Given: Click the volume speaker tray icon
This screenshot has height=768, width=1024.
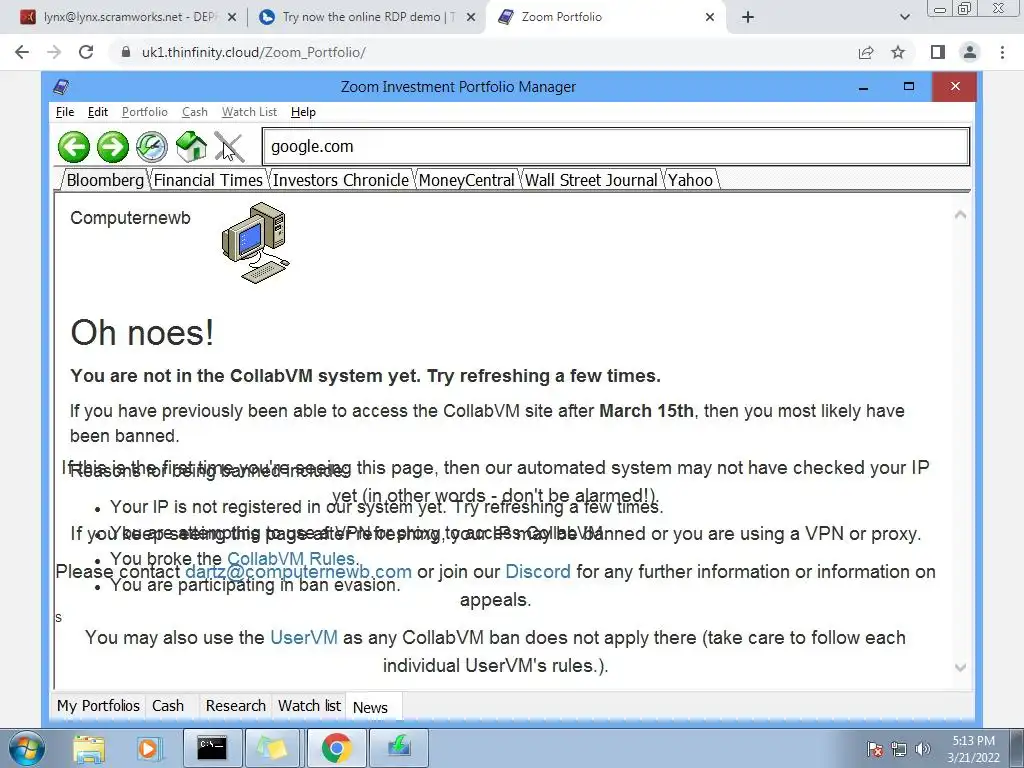Looking at the screenshot, I should [923, 749].
